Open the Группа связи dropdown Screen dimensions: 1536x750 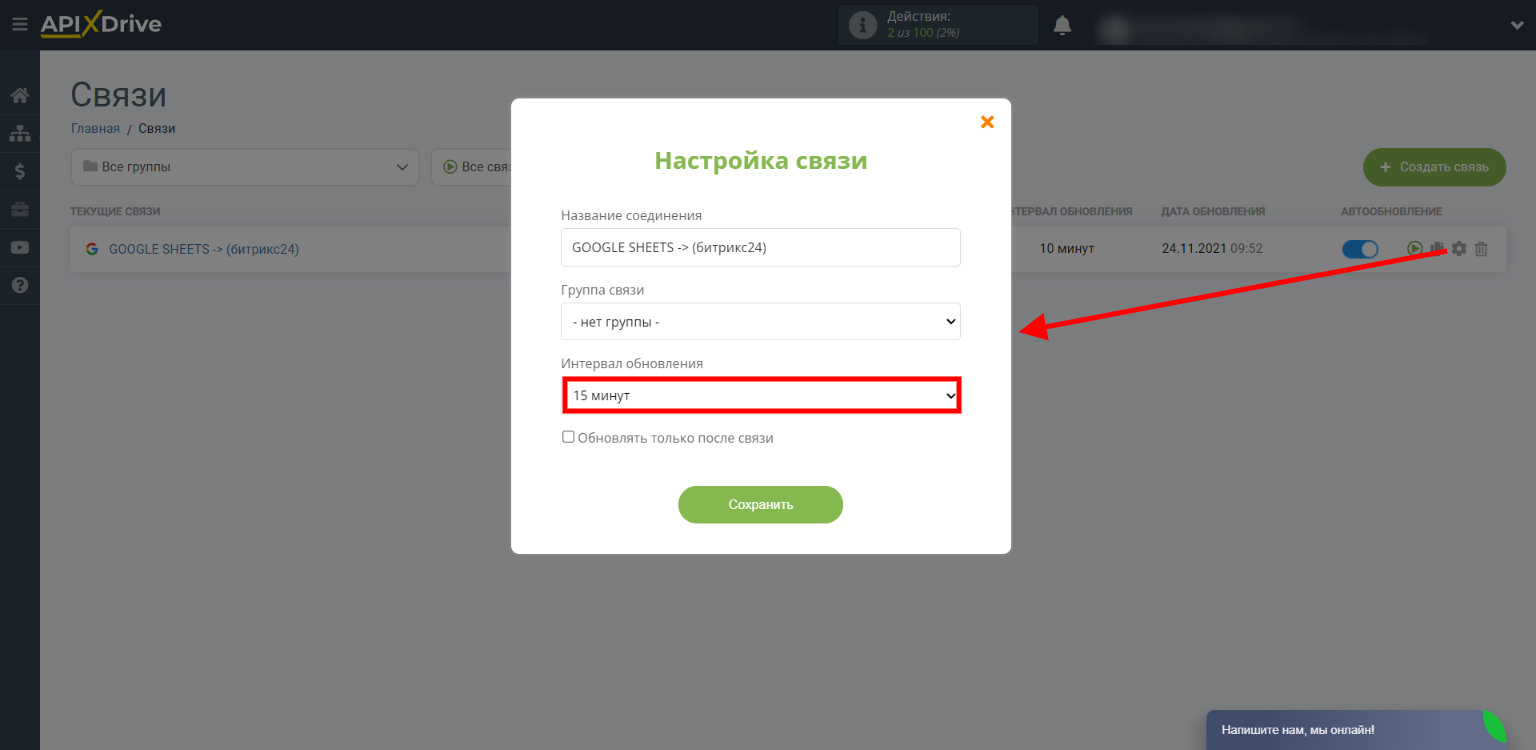(761, 322)
